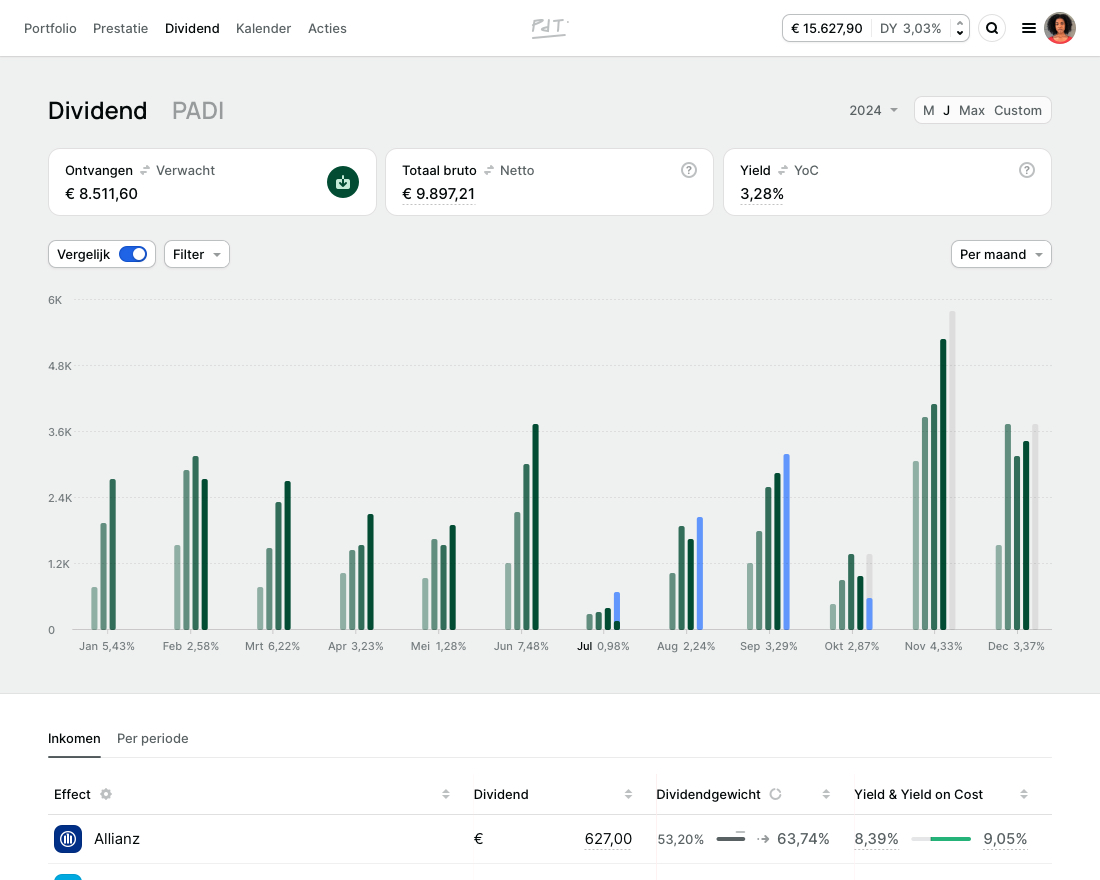Open the user profile avatar
The height and width of the screenshot is (880, 1100).
(1060, 28)
